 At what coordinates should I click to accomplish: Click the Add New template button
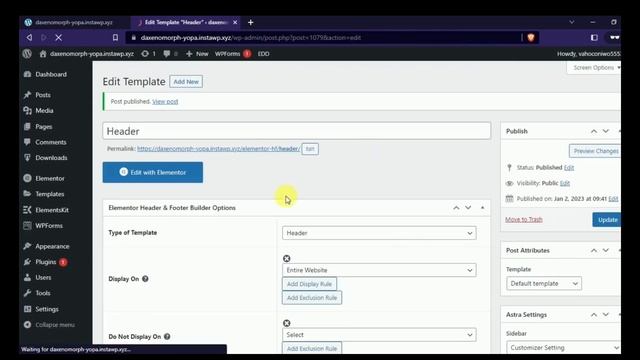point(186,82)
